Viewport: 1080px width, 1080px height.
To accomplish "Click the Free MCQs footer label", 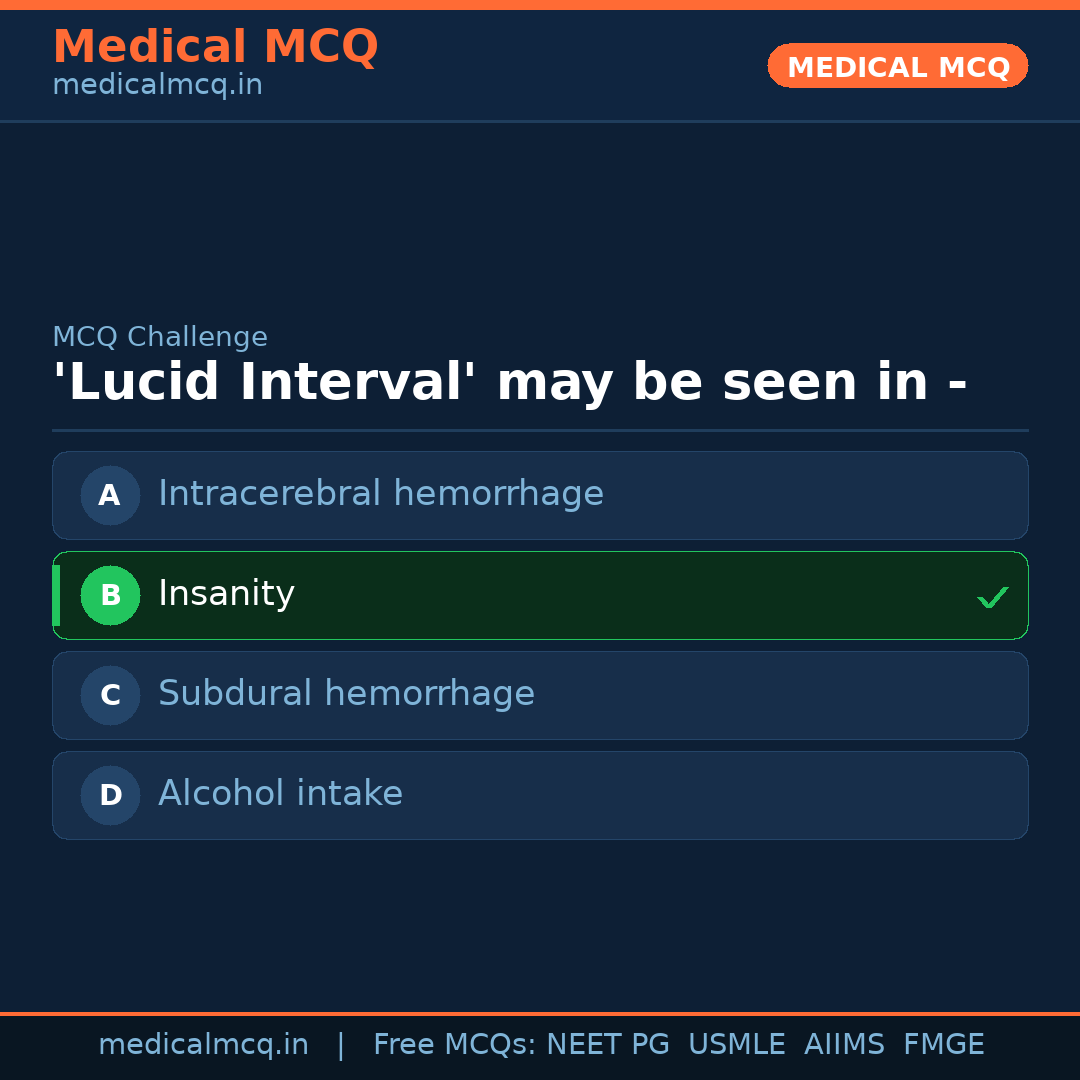I will pos(454,1045).
